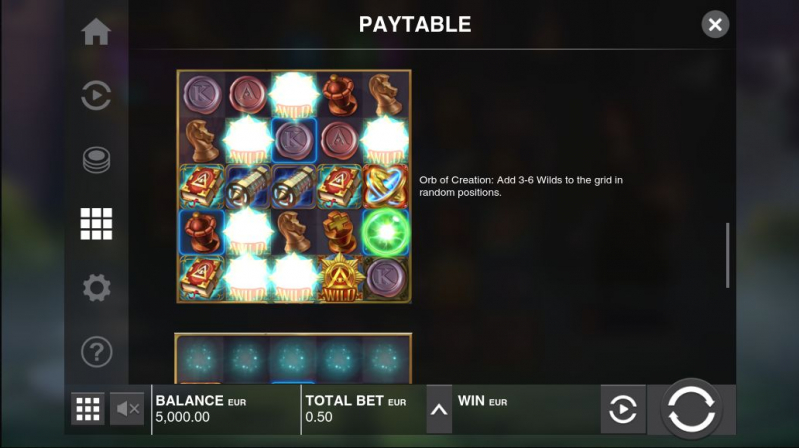Open autoplay settings in the sidebar

click(96, 95)
